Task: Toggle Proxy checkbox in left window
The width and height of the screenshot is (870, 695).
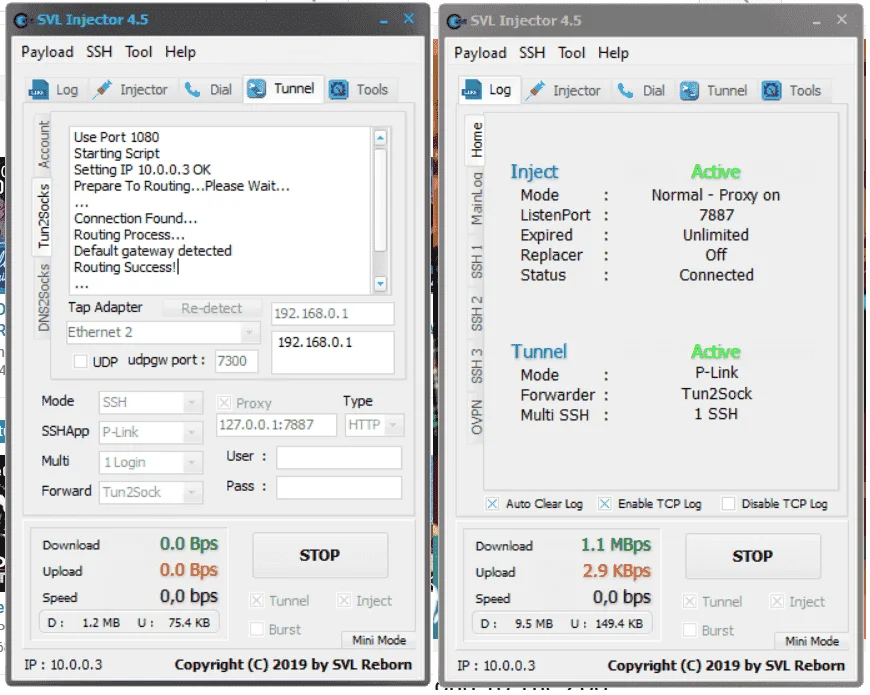Action: pyautogui.click(x=224, y=403)
